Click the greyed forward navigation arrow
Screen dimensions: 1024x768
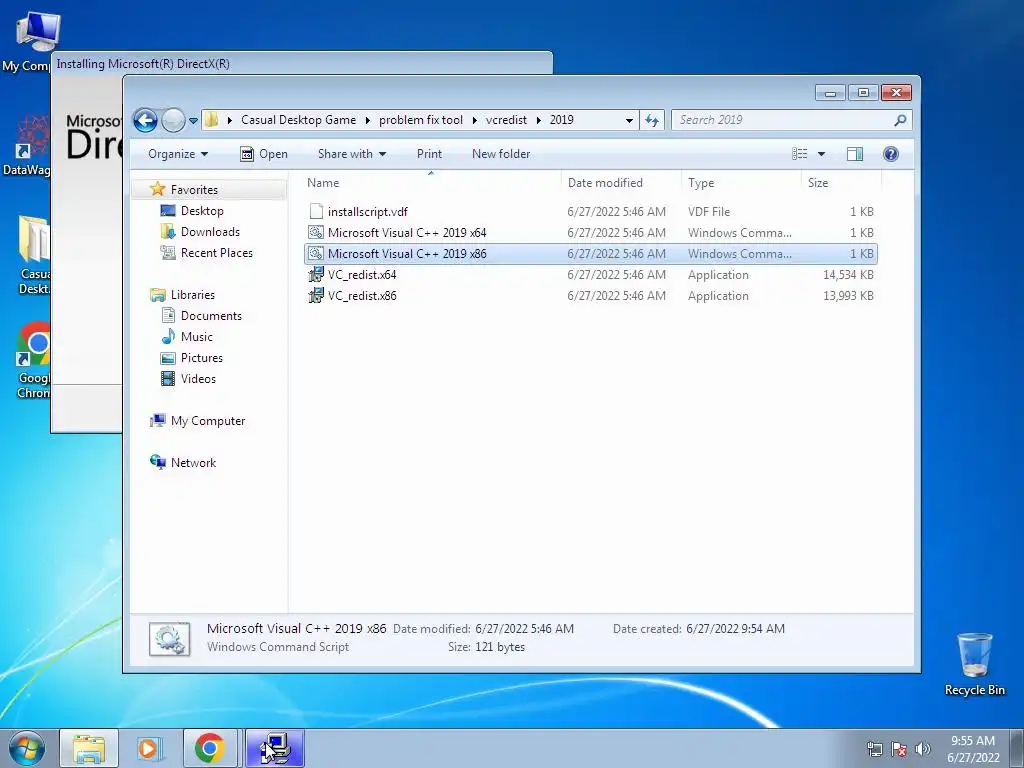pos(172,120)
